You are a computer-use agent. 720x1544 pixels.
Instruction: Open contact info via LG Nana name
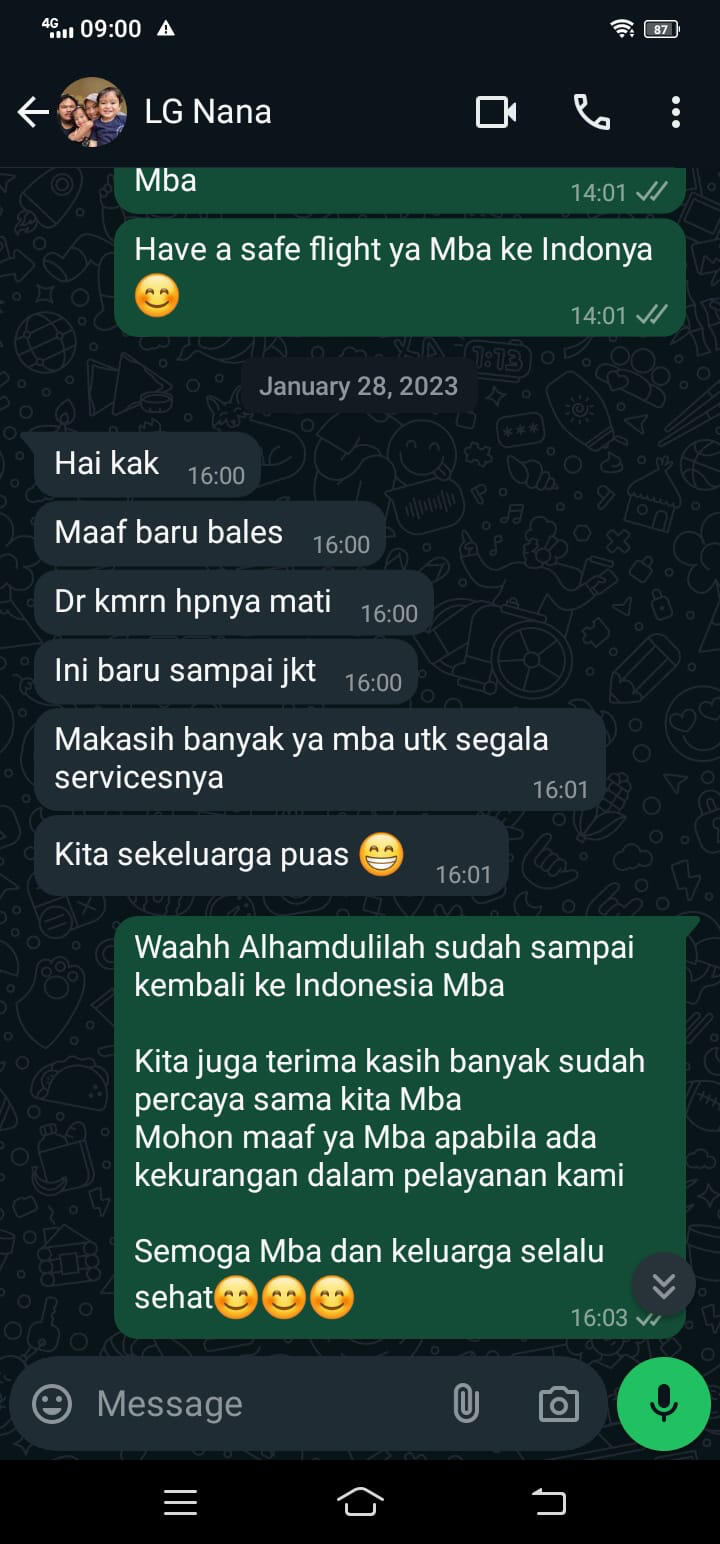pyautogui.click(x=208, y=112)
